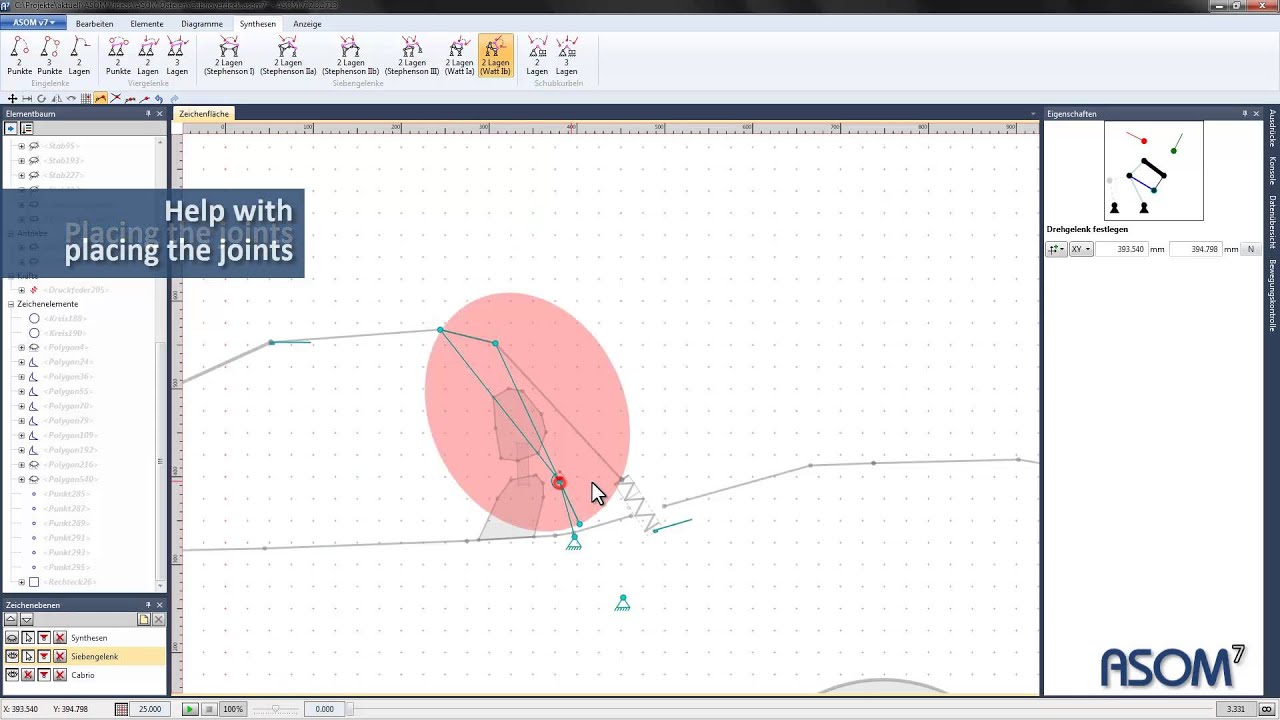Toggle selectability of Cabrio layer
Viewport: 1280px width, 720px height.
tap(28, 675)
